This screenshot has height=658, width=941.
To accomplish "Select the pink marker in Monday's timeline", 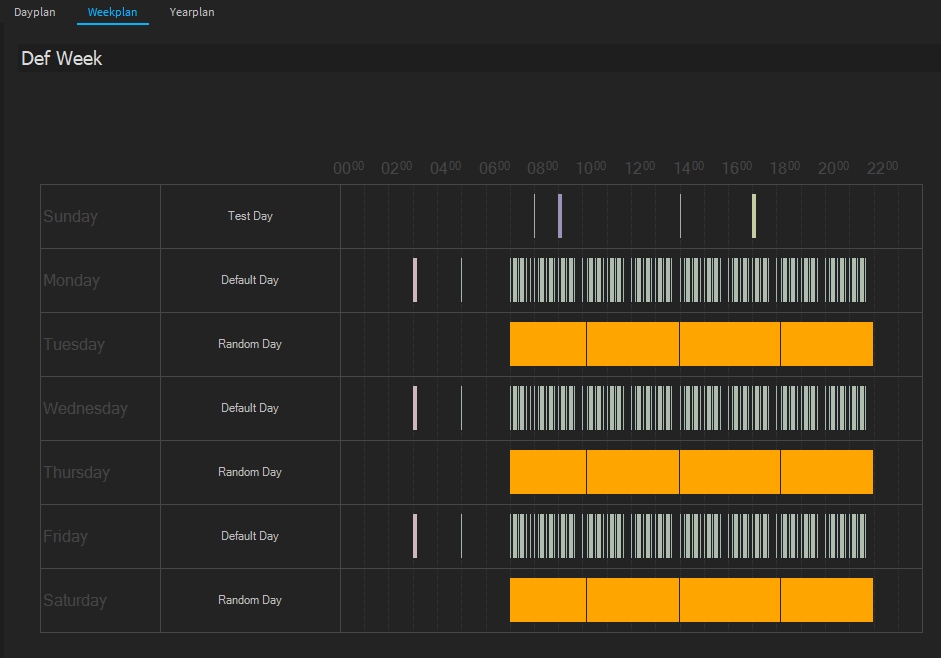I will [x=415, y=280].
